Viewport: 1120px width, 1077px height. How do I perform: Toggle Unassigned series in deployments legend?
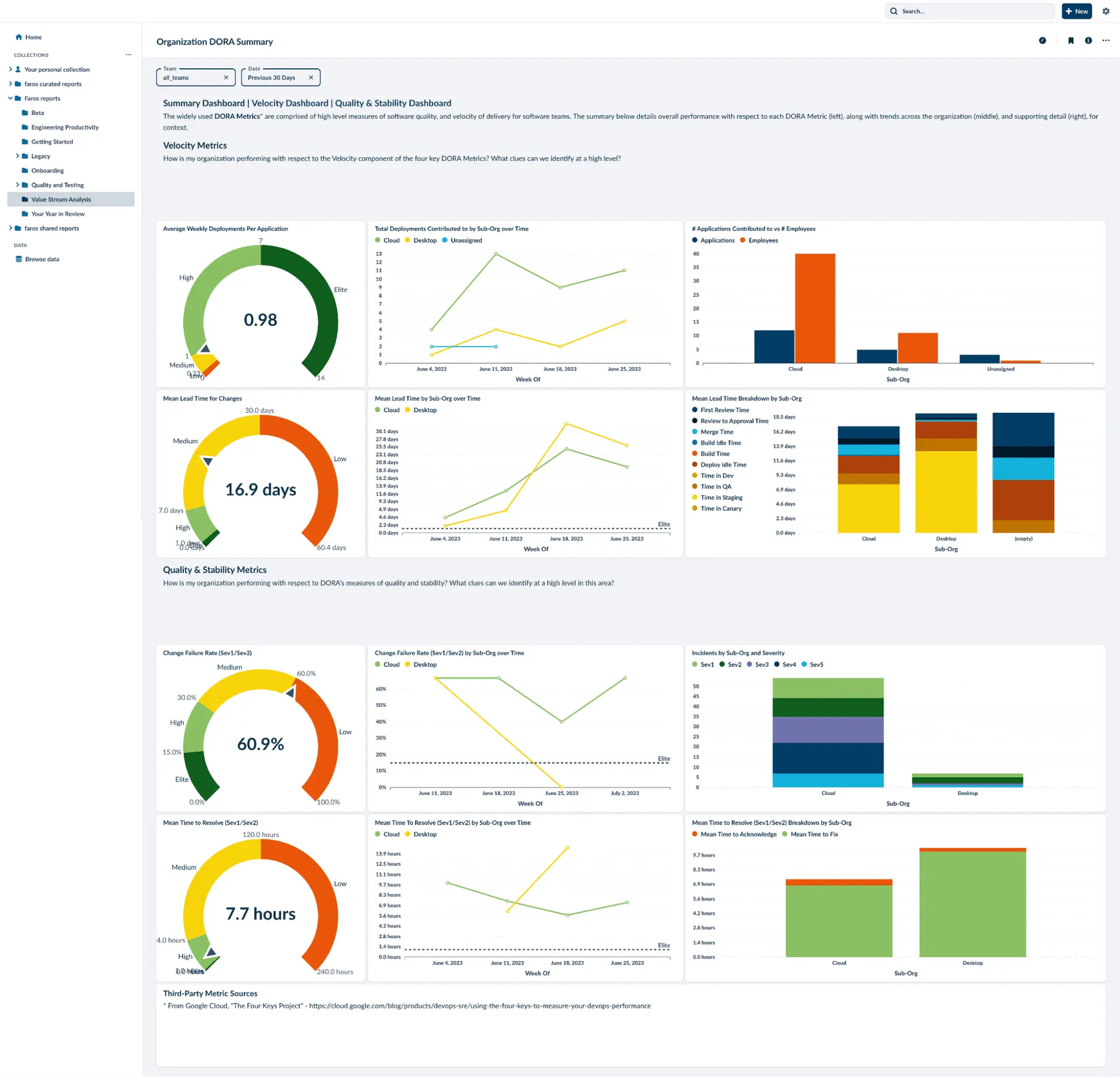coord(466,241)
